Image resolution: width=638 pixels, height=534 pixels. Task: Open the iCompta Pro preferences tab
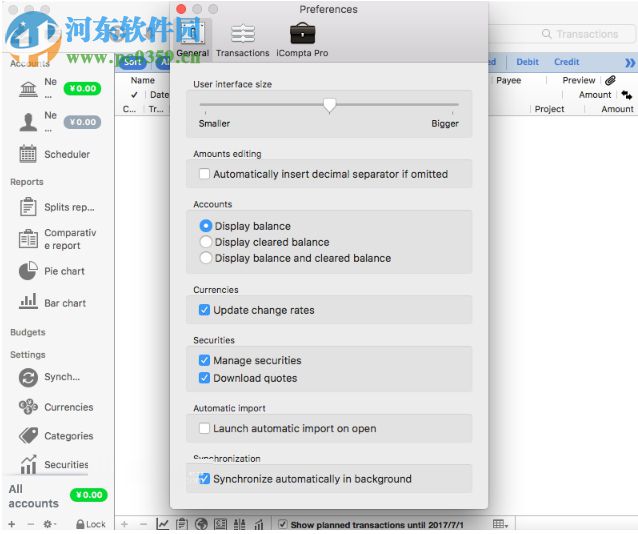(302, 40)
